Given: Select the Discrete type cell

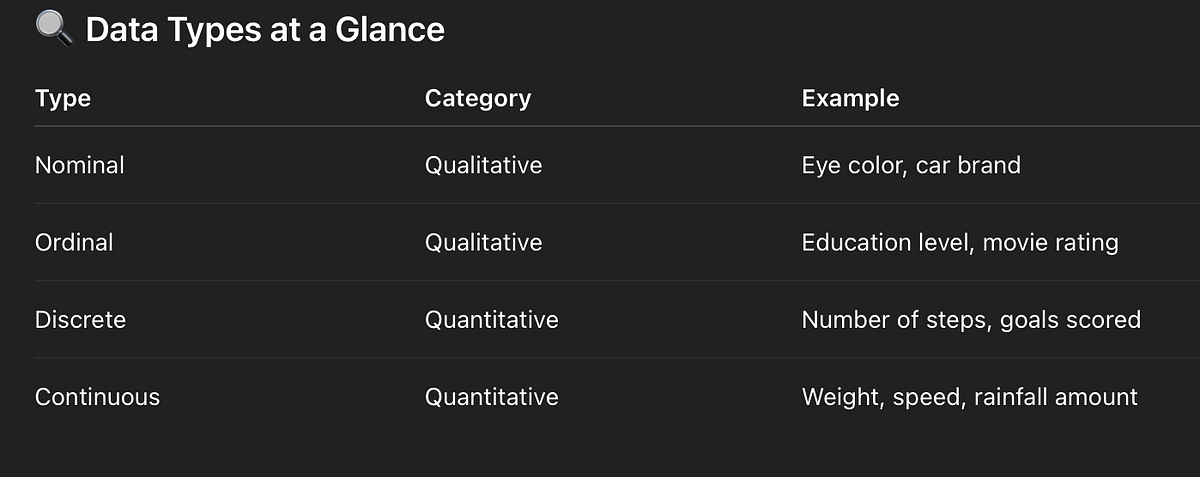Looking at the screenshot, I should point(81,320).
